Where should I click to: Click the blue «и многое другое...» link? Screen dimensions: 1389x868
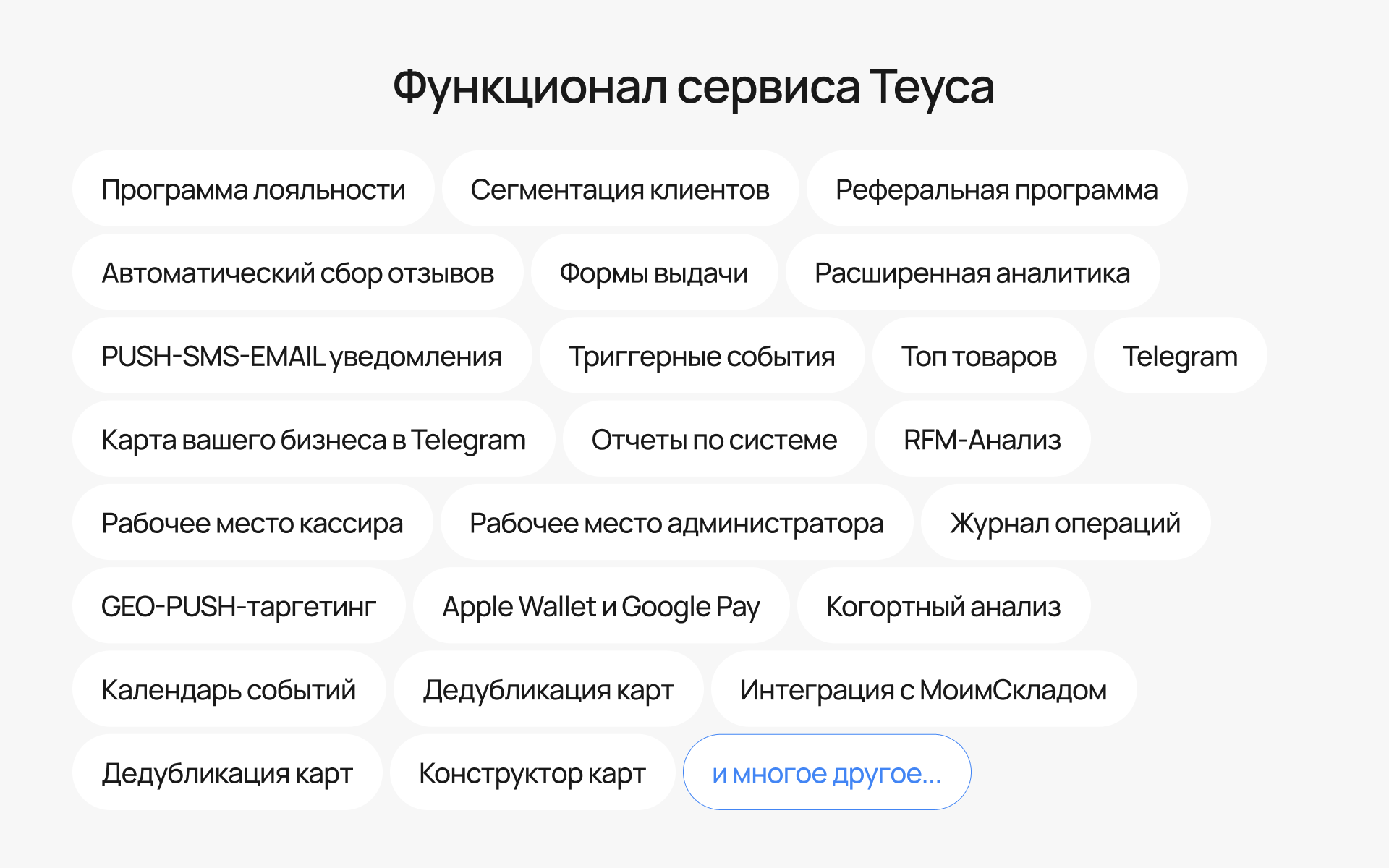click(x=827, y=773)
